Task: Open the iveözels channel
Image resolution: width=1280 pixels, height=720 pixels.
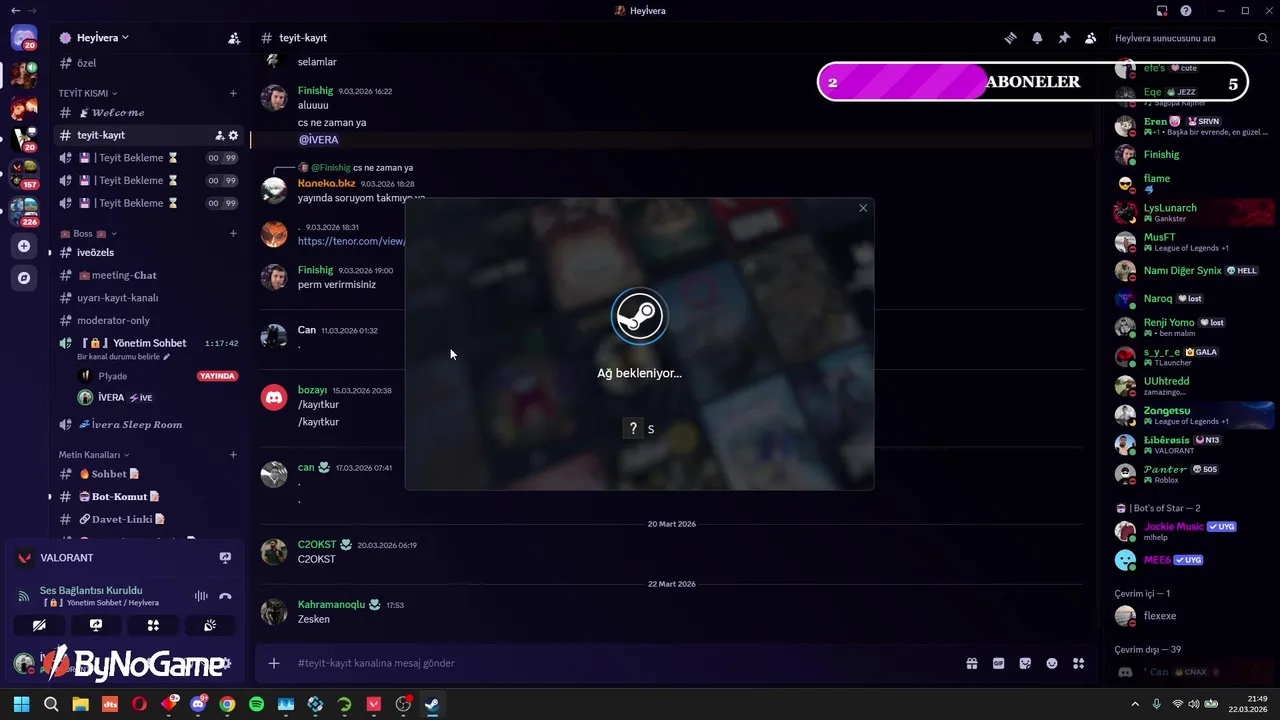Action: coord(148,252)
